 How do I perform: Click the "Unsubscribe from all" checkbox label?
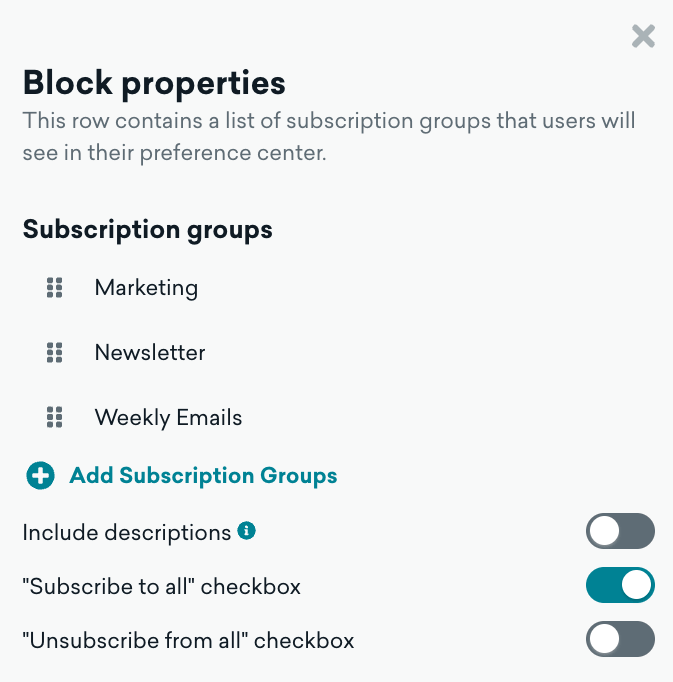click(188, 640)
